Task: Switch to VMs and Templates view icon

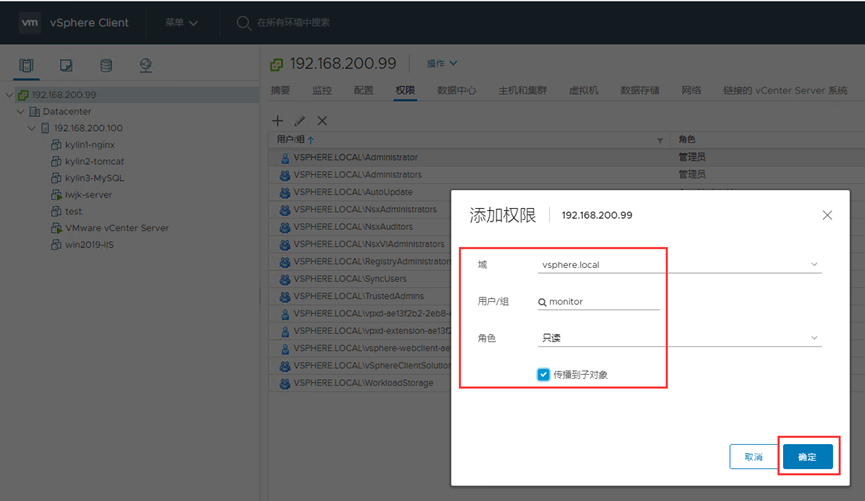Action: pos(66,66)
